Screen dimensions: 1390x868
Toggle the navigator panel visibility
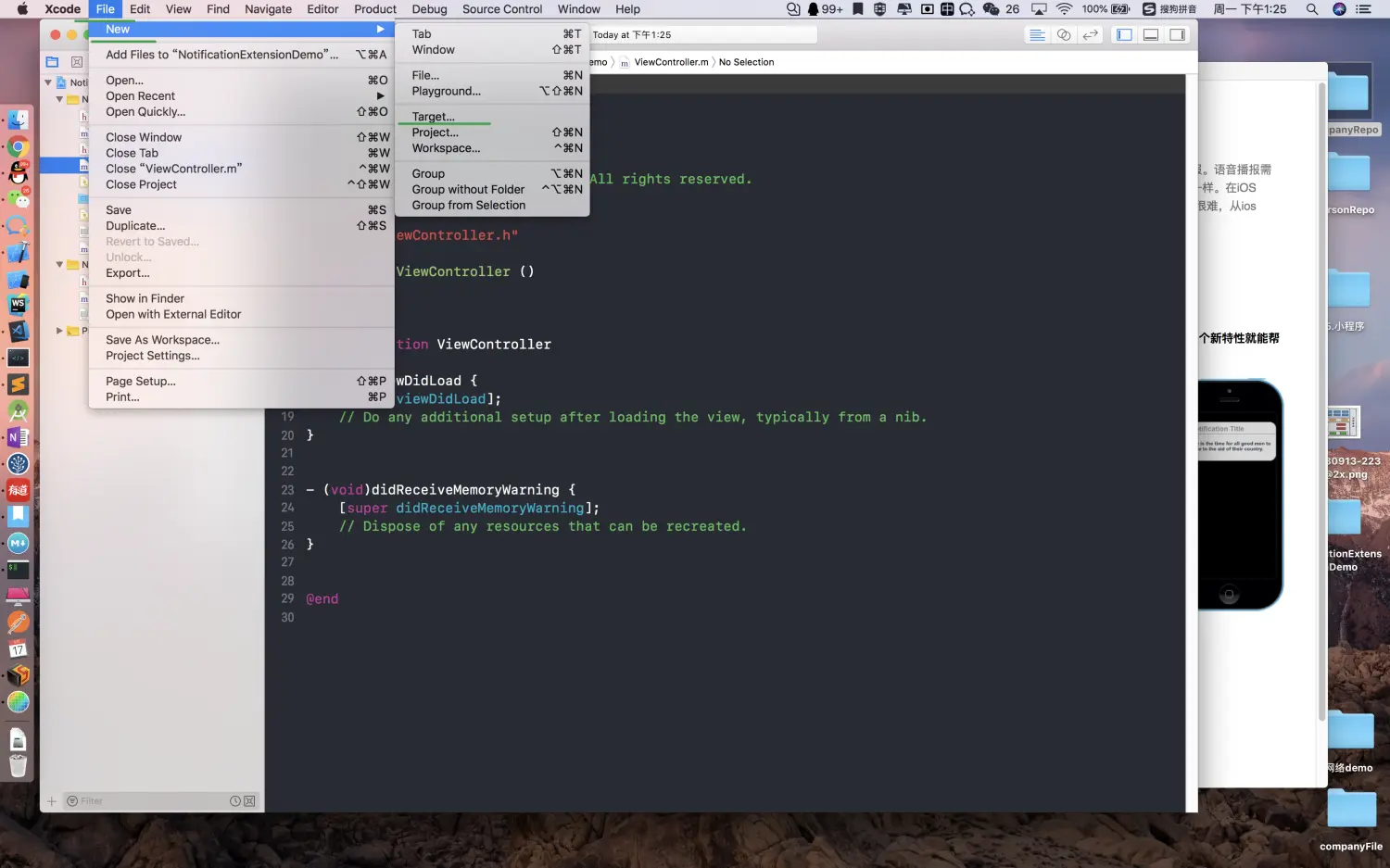(x=1124, y=35)
